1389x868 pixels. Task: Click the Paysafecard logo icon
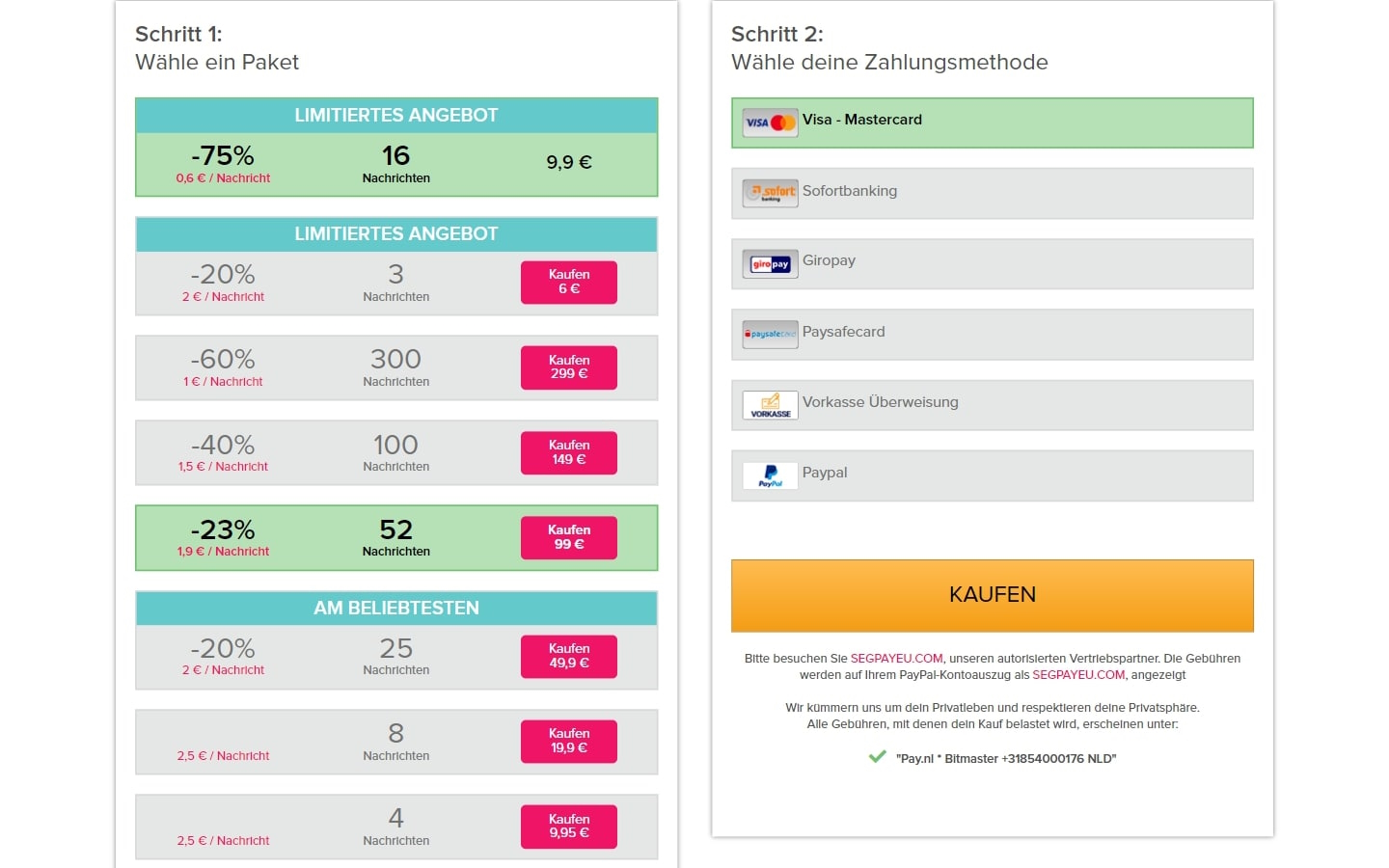pyautogui.click(x=769, y=333)
